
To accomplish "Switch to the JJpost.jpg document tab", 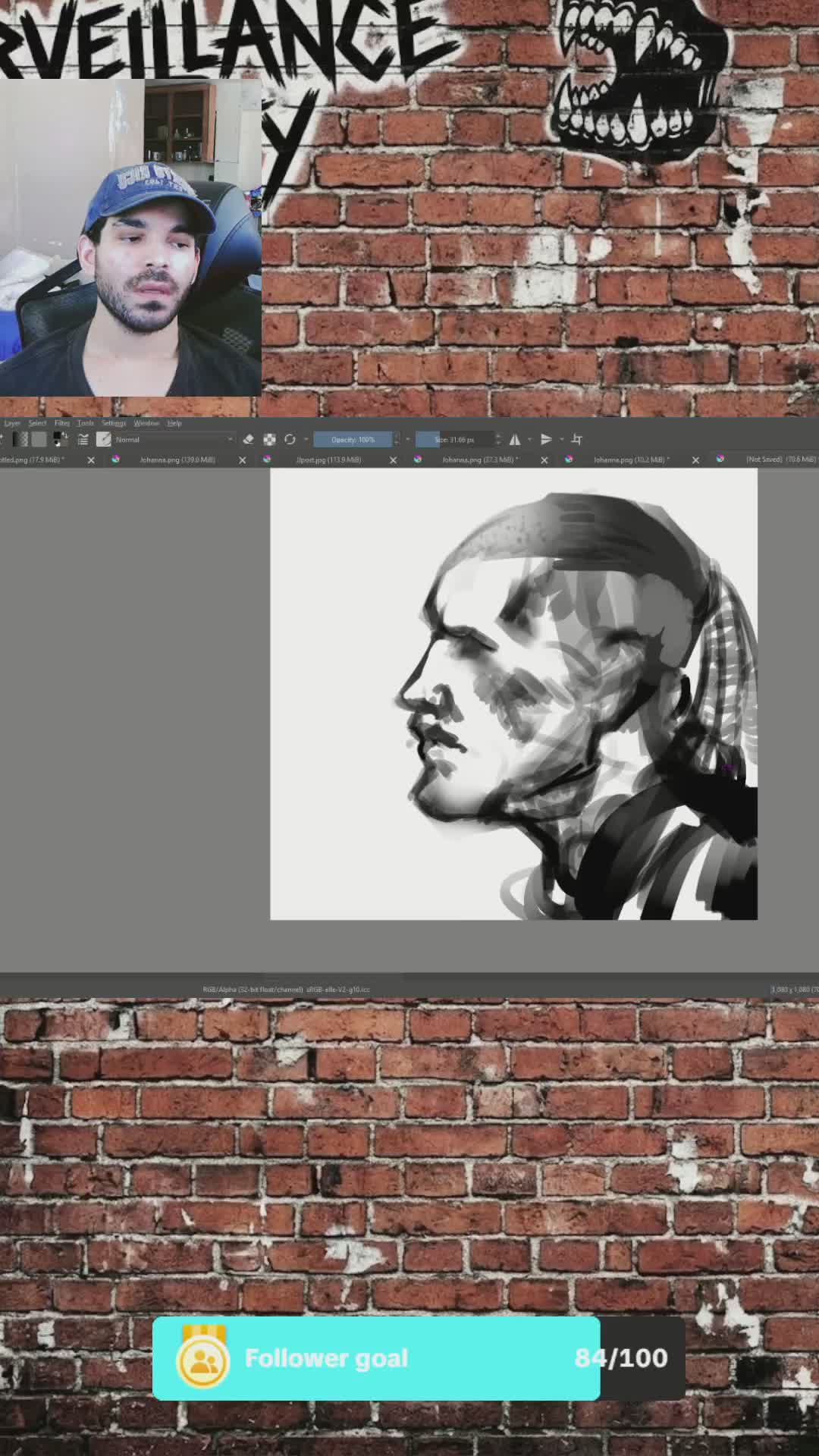I will (x=328, y=460).
